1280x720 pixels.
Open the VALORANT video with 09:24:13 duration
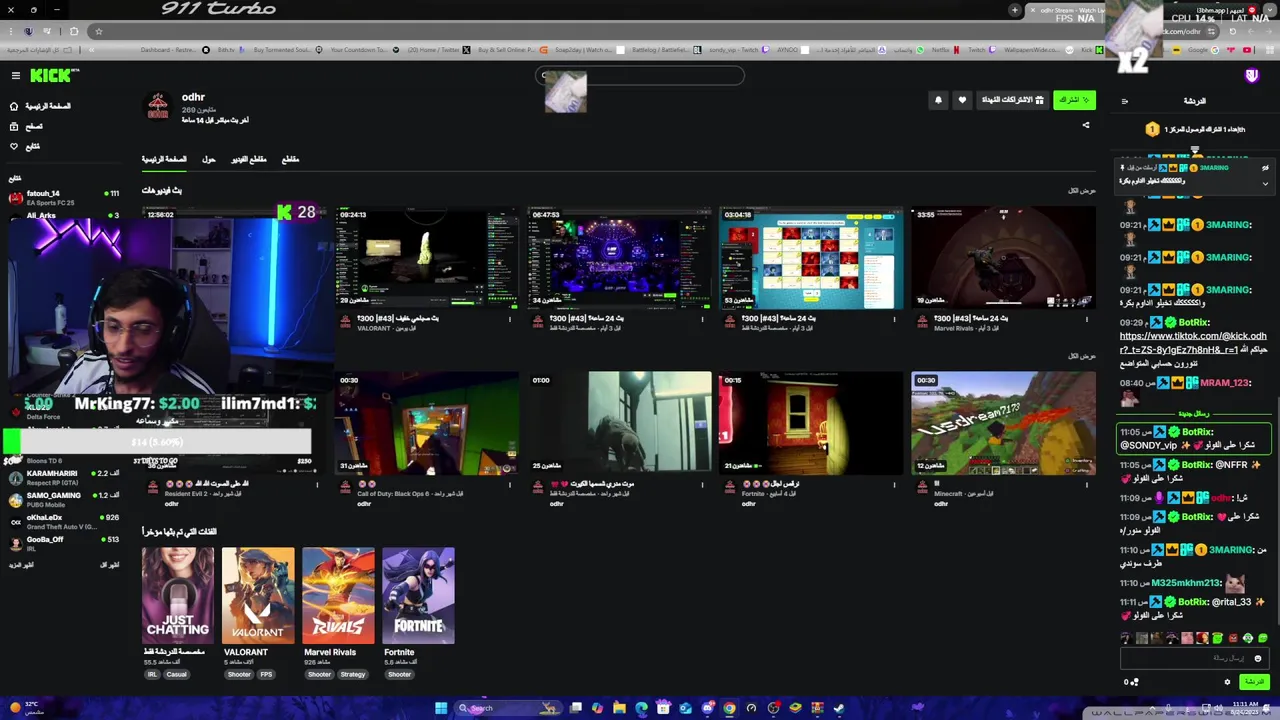coord(427,258)
